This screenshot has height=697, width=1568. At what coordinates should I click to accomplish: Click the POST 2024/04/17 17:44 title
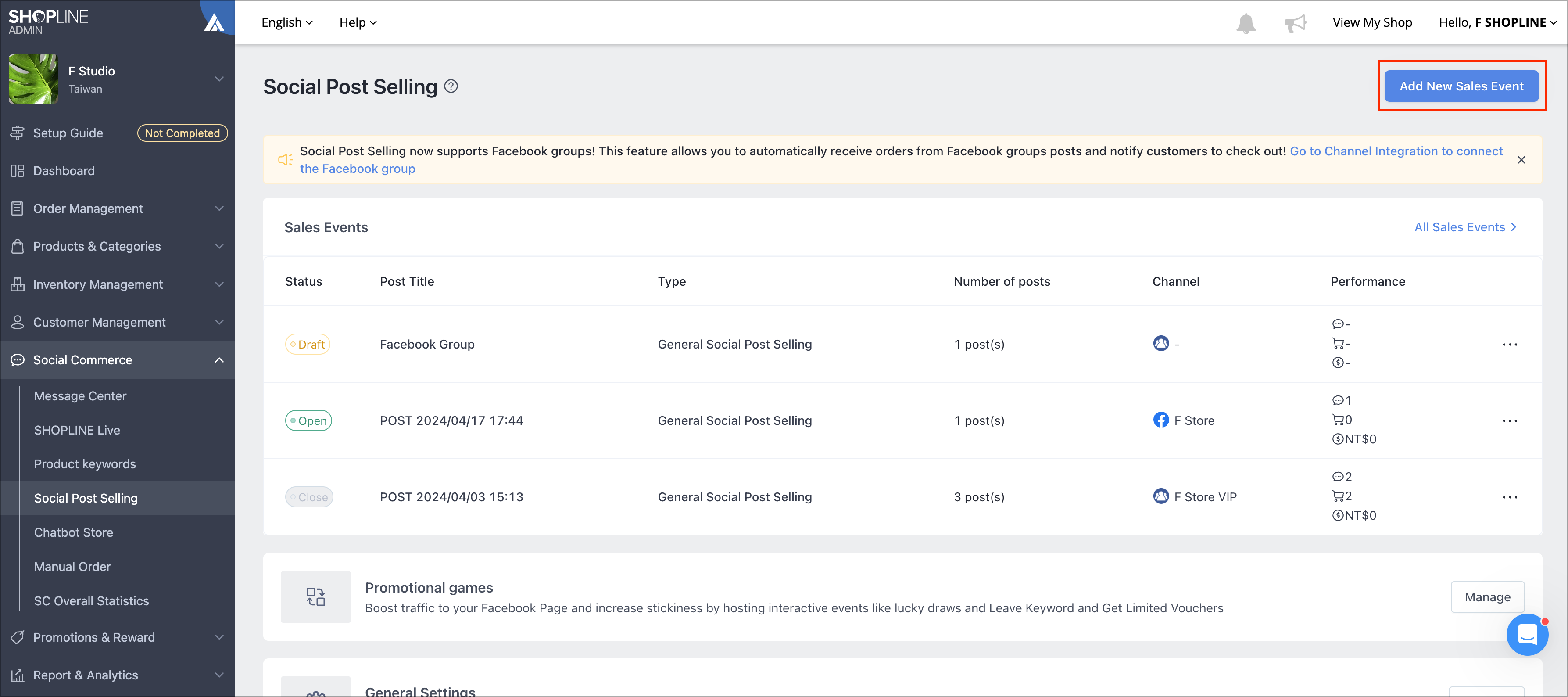451,420
